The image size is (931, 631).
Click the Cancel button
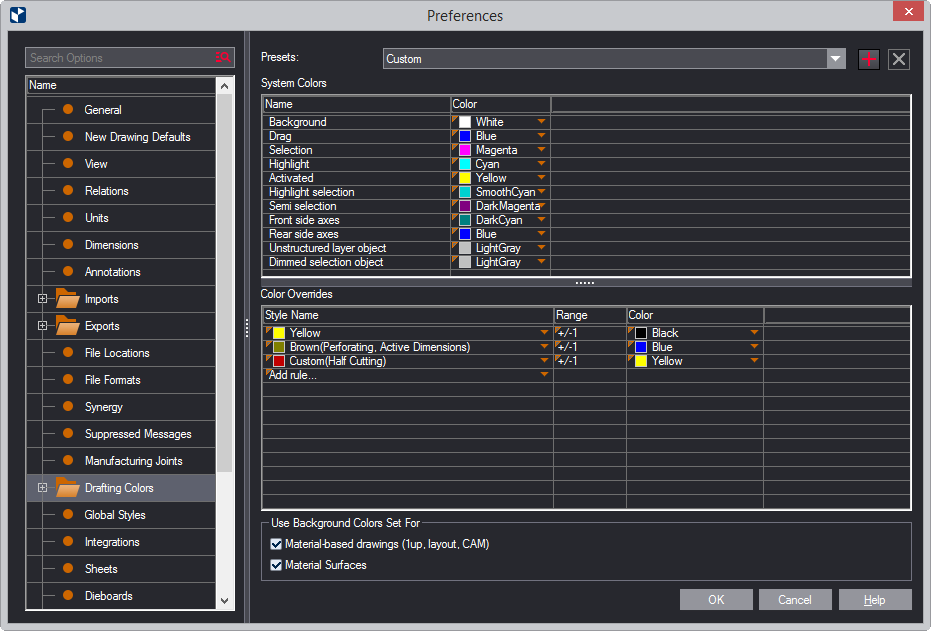pos(795,600)
